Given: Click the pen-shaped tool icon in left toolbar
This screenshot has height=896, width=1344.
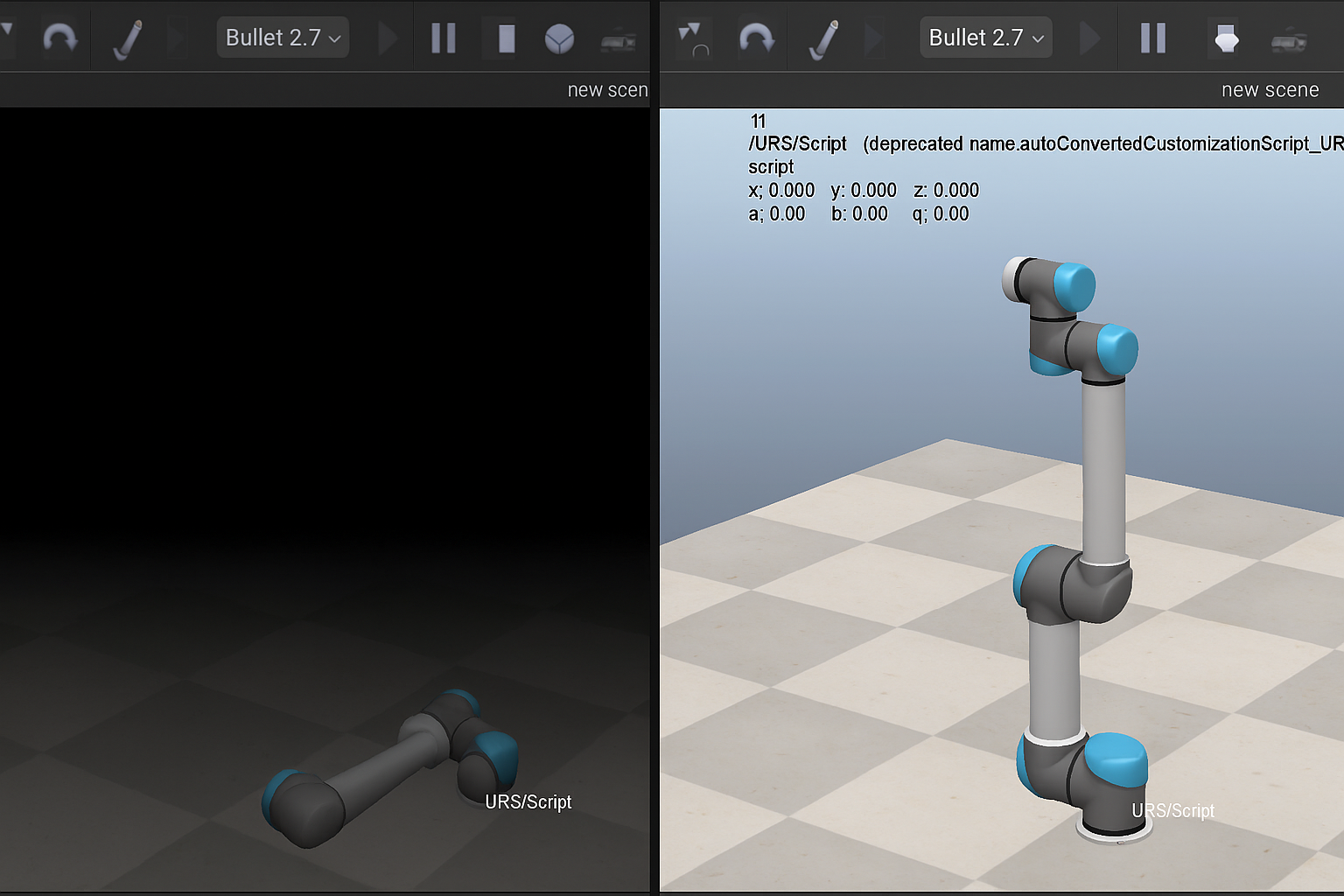Looking at the screenshot, I should pos(128,39).
